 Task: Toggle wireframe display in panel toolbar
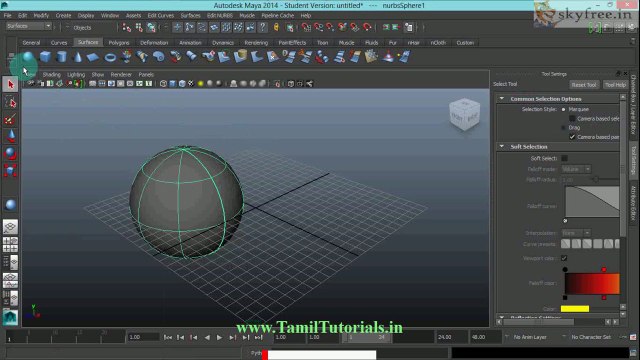click(x=163, y=84)
